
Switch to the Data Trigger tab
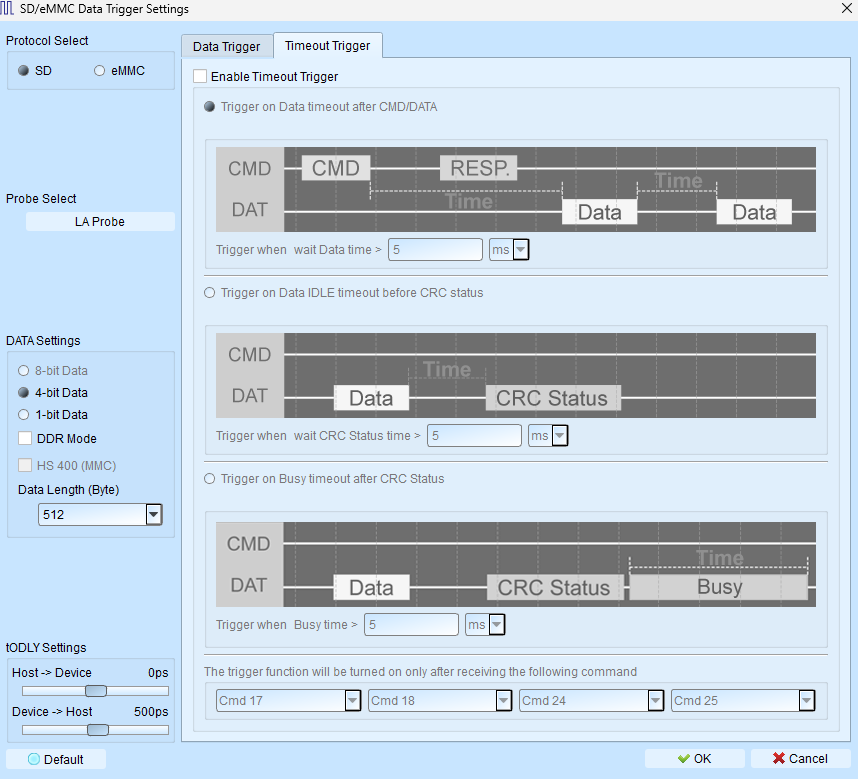(227, 46)
